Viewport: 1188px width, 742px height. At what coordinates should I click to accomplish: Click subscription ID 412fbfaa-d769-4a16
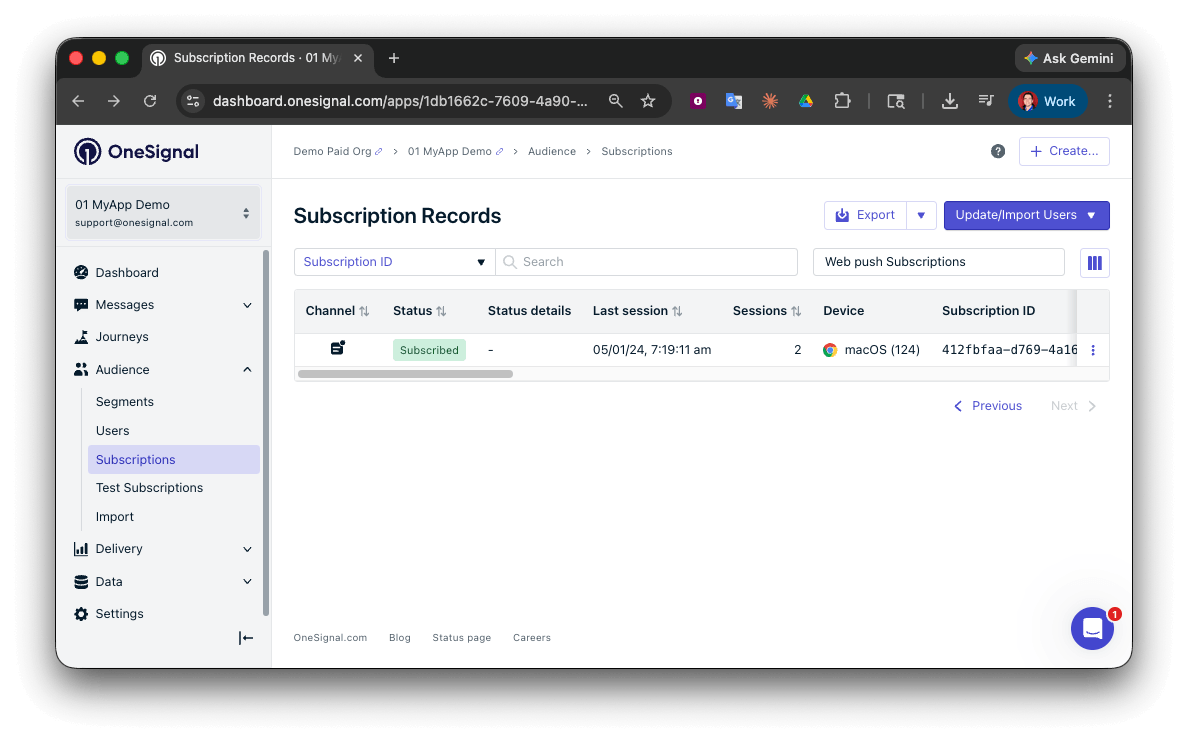pyautogui.click(x=1009, y=350)
